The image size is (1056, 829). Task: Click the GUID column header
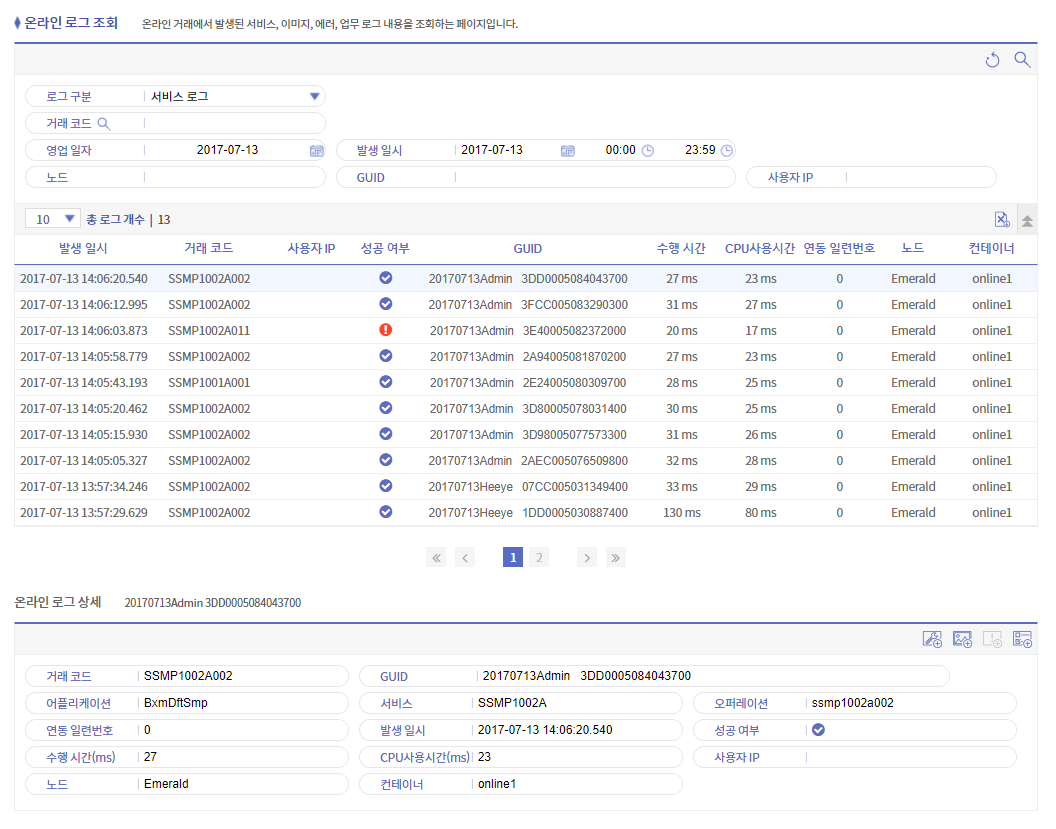527,249
